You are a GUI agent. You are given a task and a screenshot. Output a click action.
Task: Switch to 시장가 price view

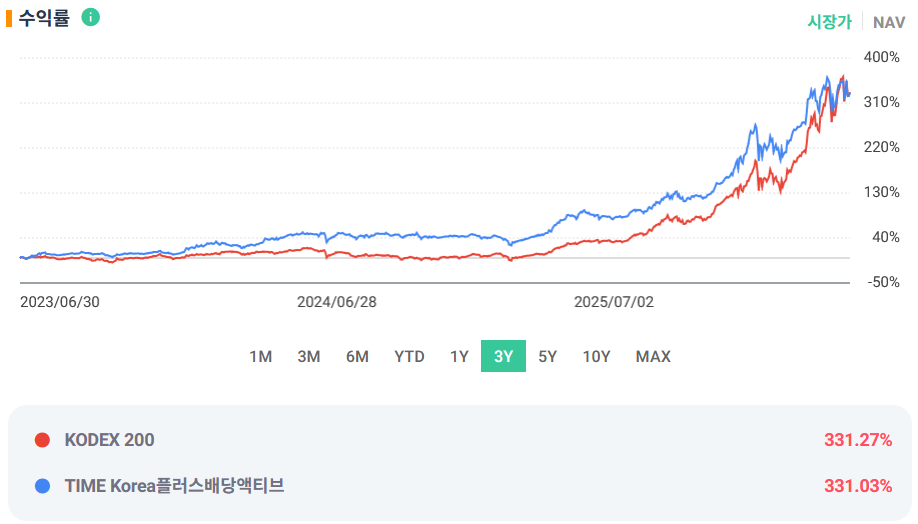pos(829,22)
